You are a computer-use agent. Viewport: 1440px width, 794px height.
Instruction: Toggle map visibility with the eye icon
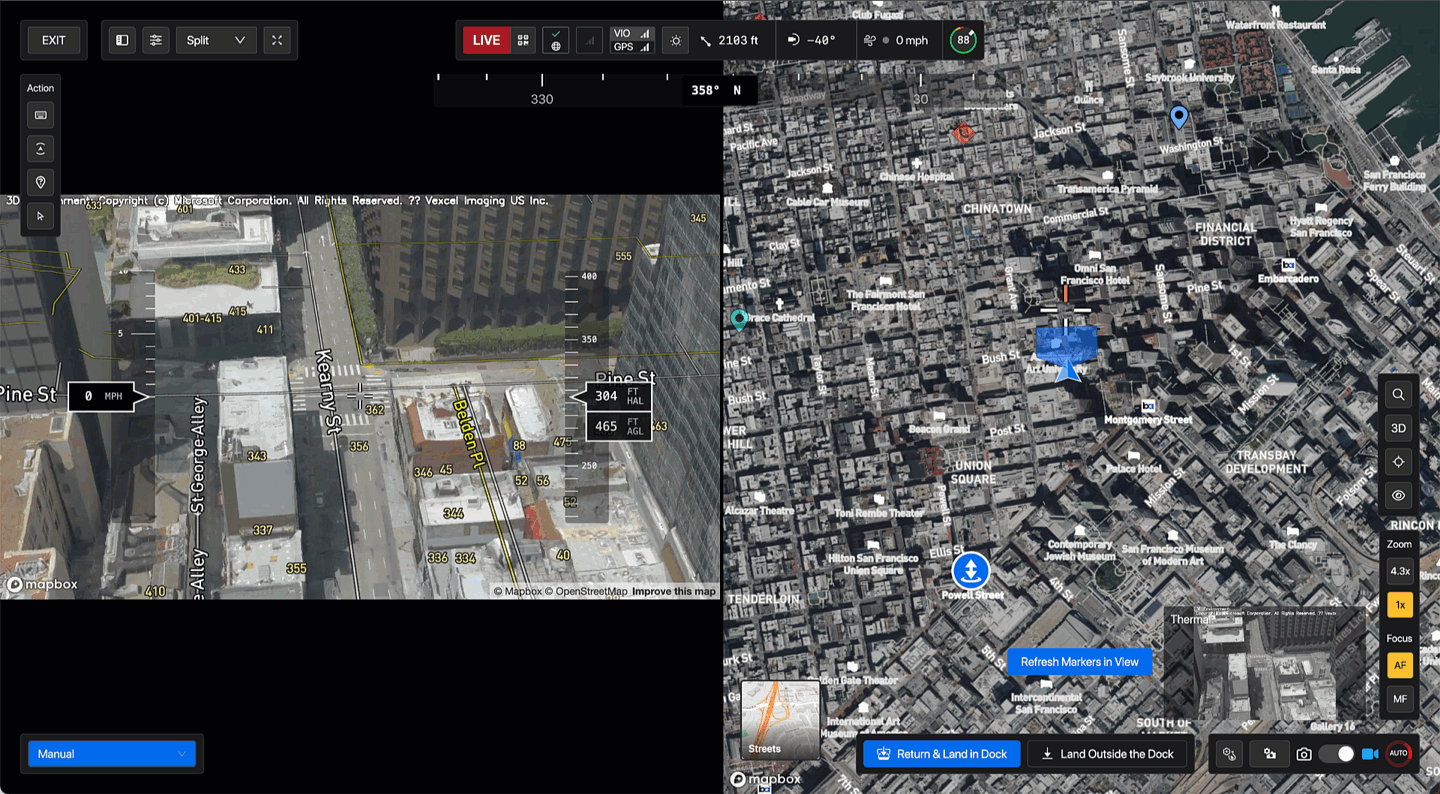click(x=1398, y=496)
